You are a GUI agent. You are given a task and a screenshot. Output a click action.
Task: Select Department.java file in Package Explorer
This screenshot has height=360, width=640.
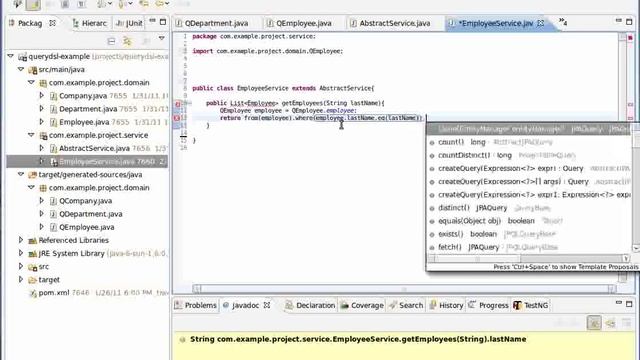(88, 109)
